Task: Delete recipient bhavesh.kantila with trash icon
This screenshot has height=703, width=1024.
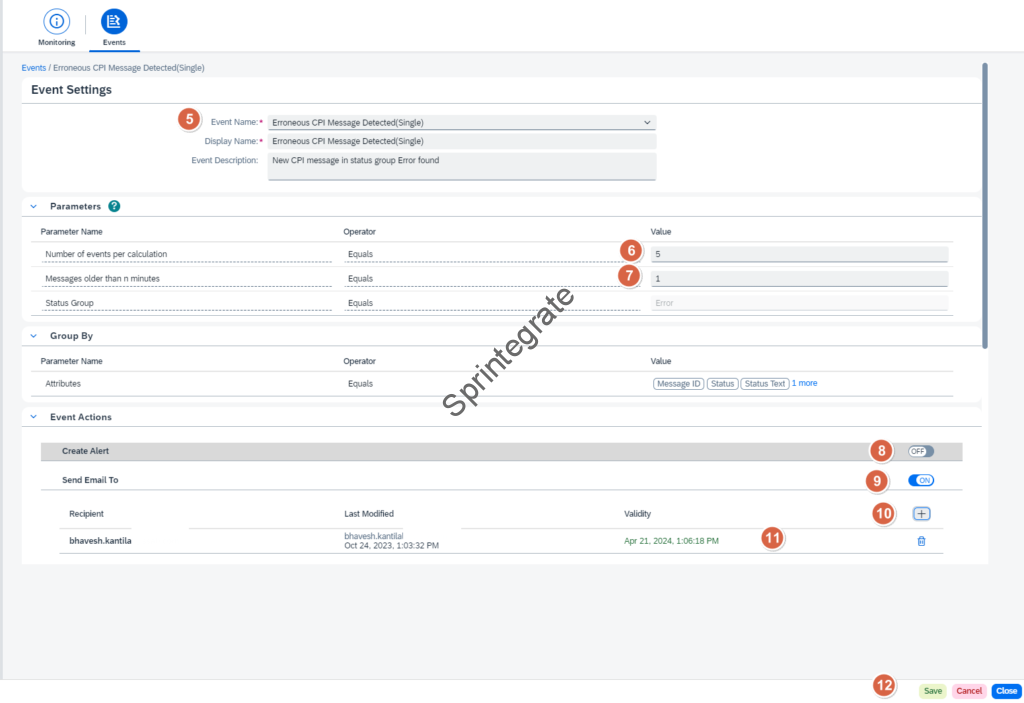Action: click(x=921, y=541)
